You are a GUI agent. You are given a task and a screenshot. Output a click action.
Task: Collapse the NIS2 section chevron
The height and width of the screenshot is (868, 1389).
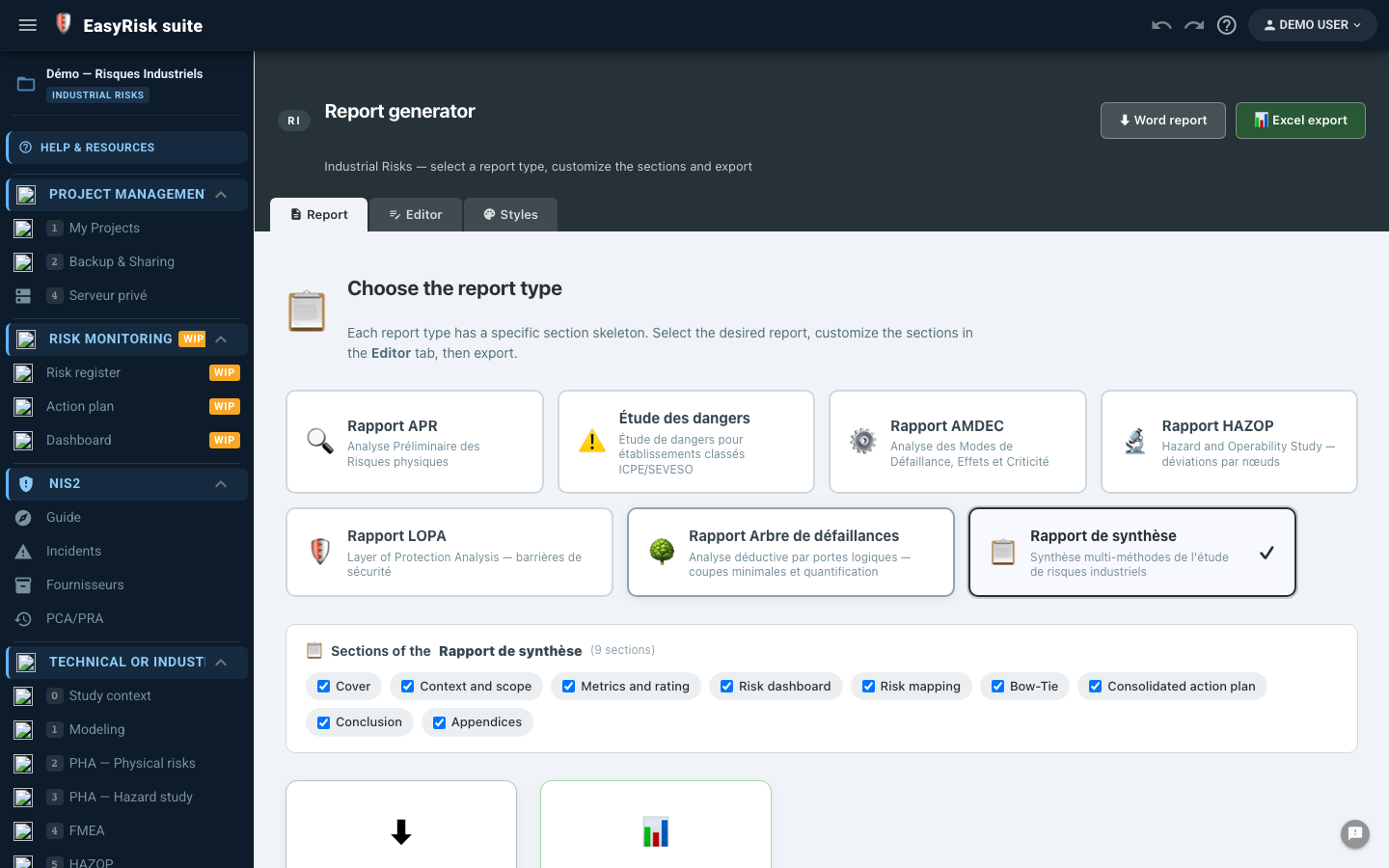(221, 483)
